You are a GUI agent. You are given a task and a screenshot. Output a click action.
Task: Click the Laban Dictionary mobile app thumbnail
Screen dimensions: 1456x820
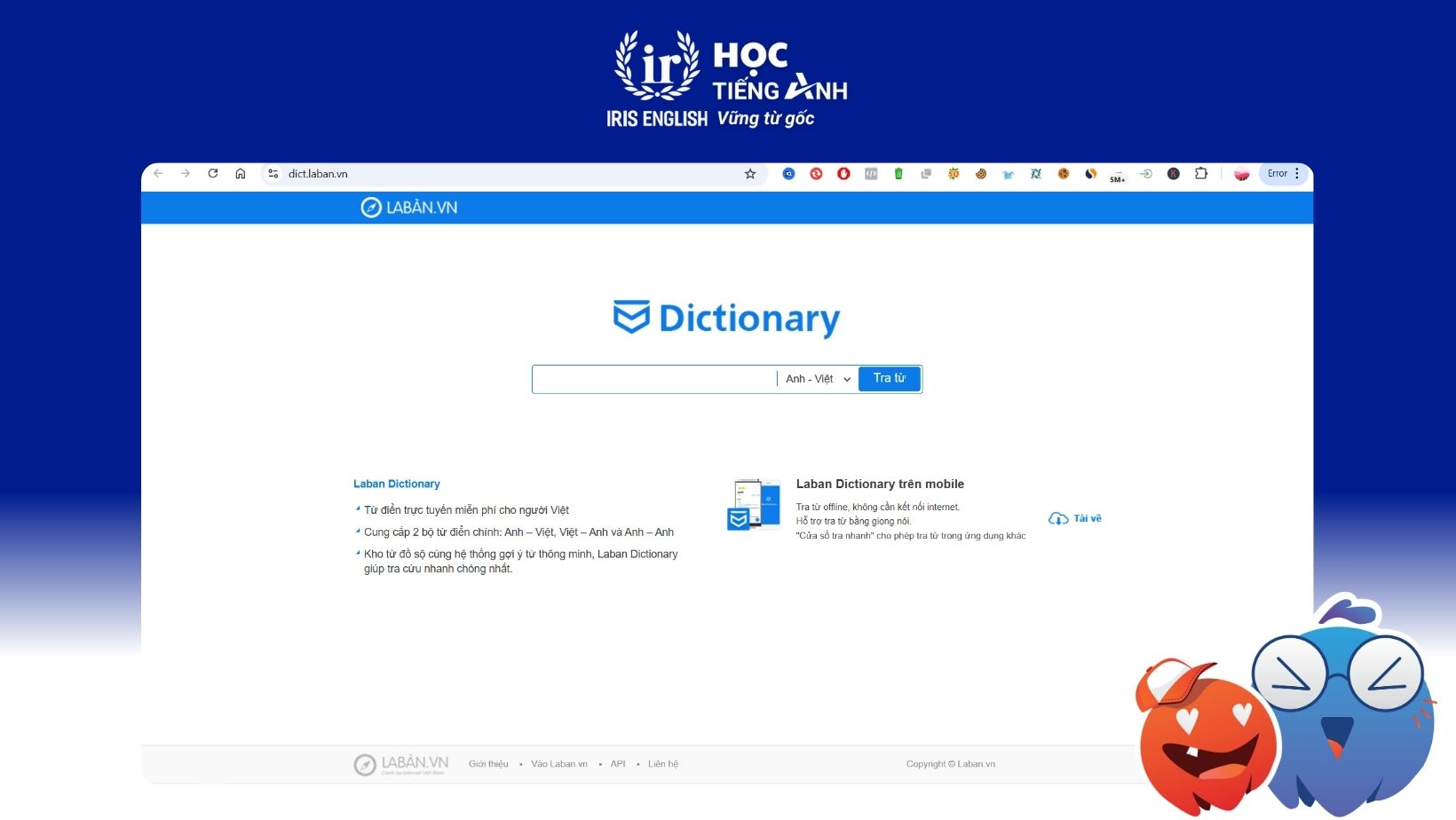[x=754, y=505]
